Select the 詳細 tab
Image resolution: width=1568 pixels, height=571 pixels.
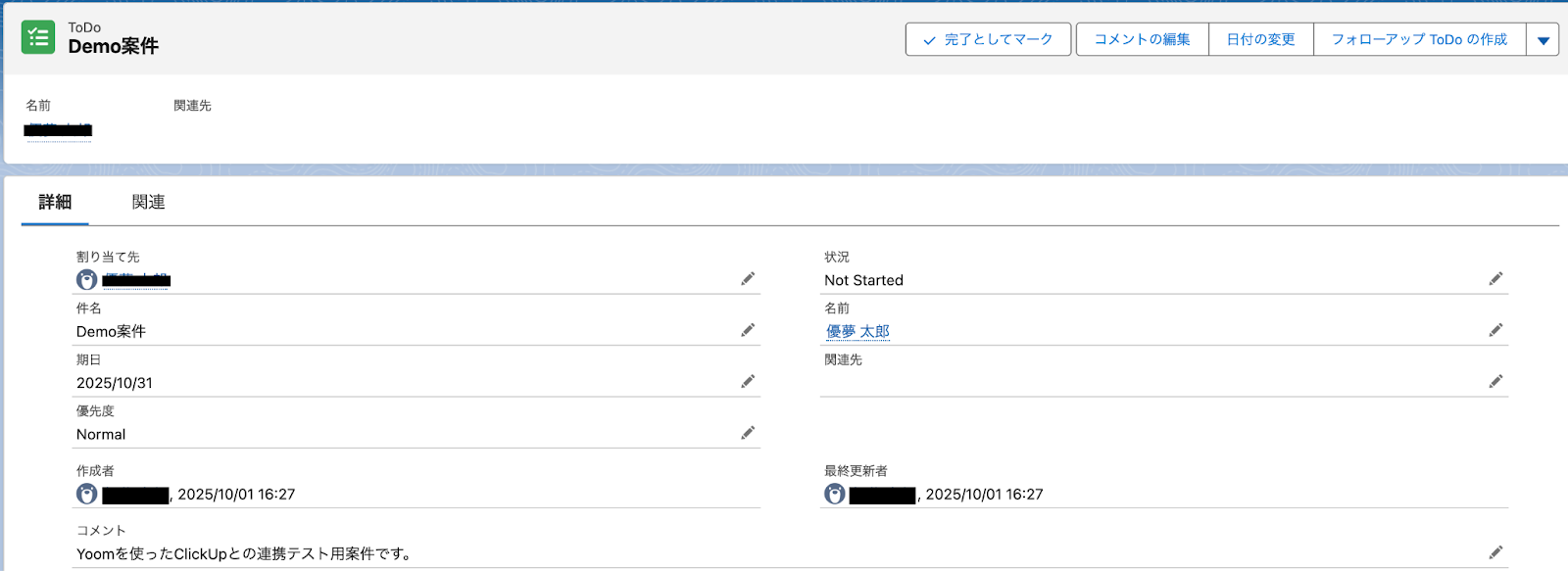click(x=55, y=202)
